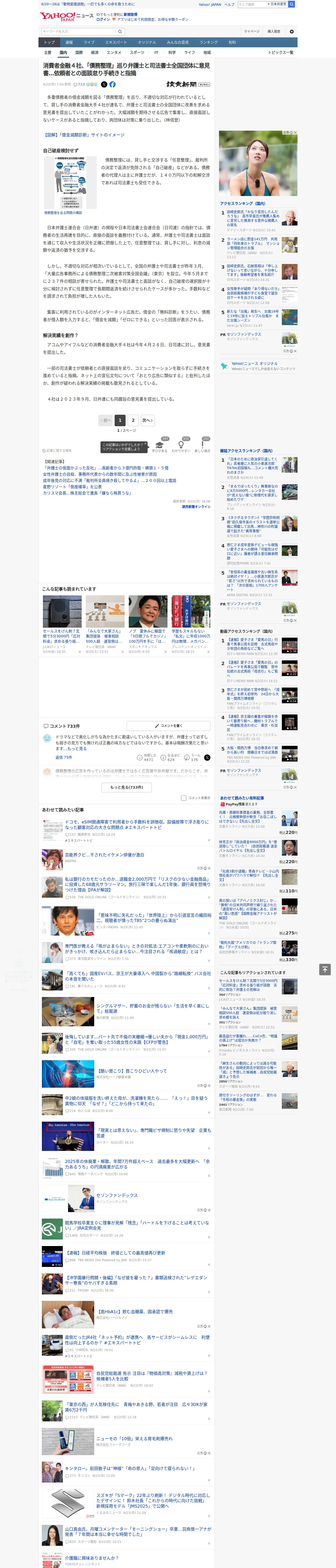Click なるほど reaction on comment
Viewport: 336px width, 1568px height.
171,757
